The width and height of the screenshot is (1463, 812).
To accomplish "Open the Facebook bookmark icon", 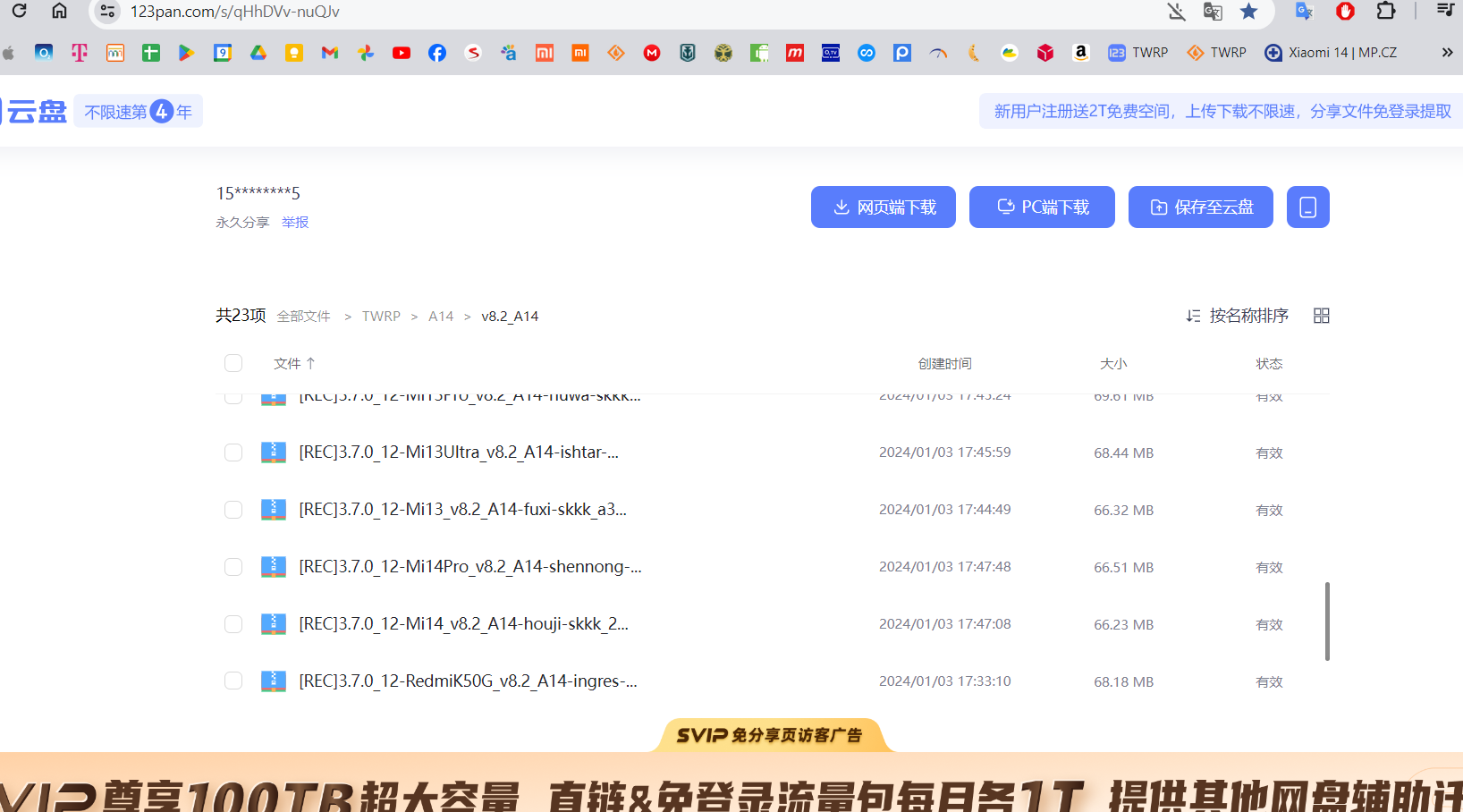I will pyautogui.click(x=437, y=53).
